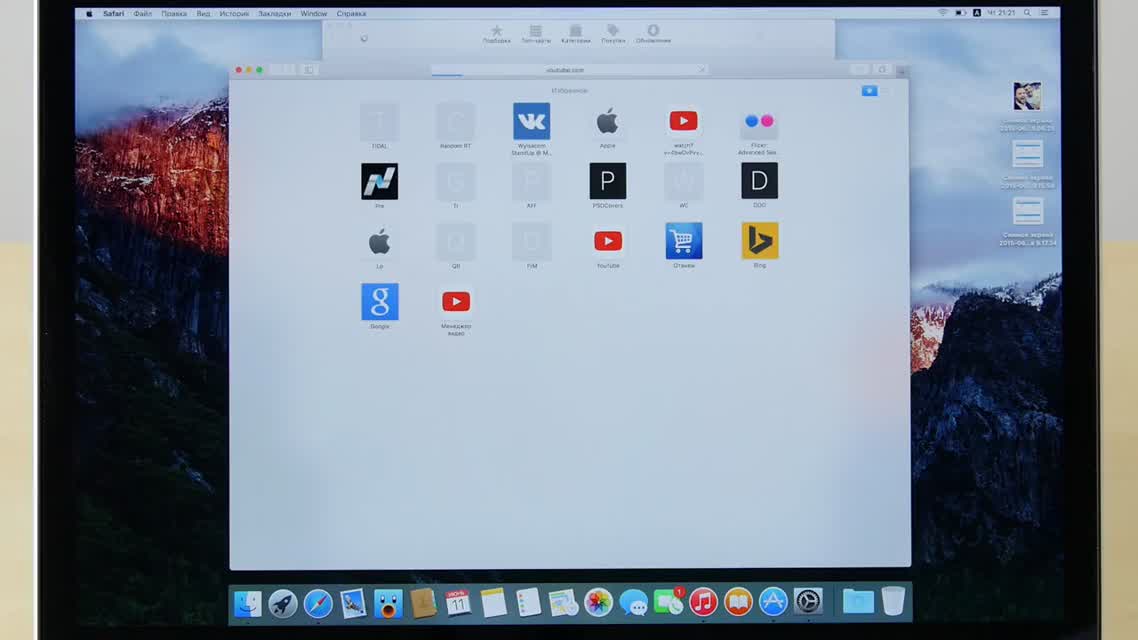Select the middle desktop screenshot file
The height and width of the screenshot is (640, 1138).
(1027, 154)
